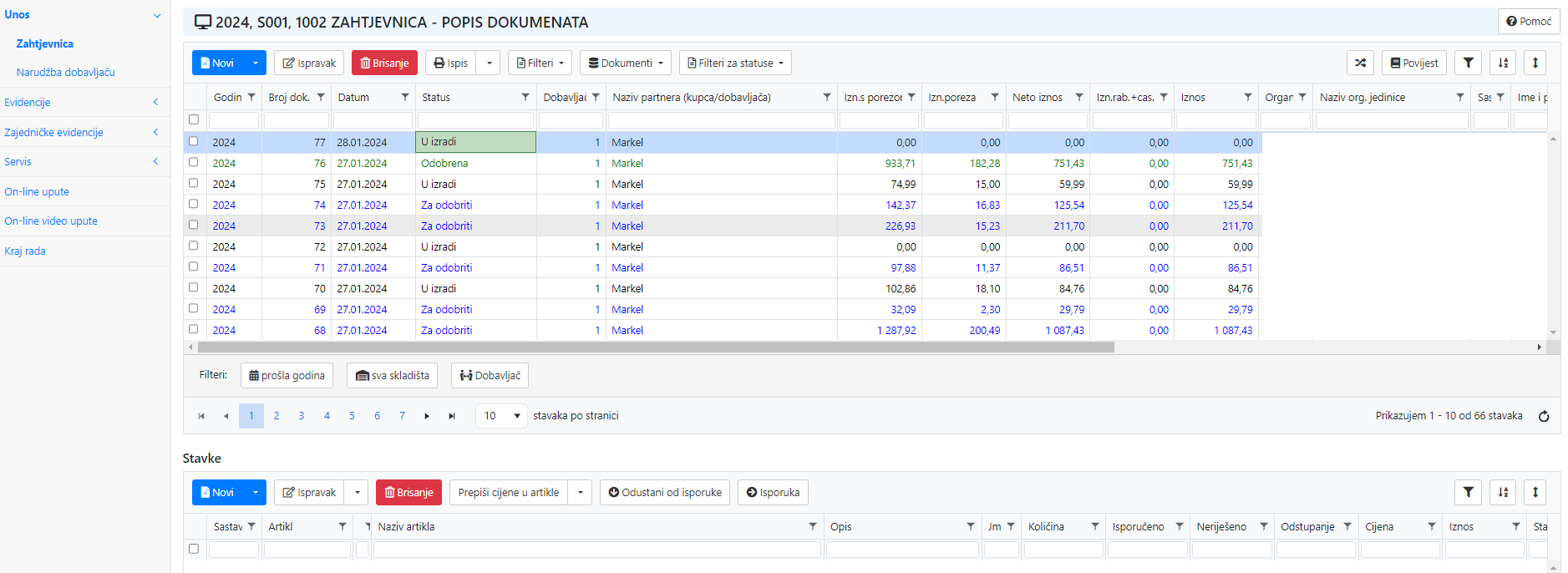Viewport: 1568px width, 573px height.
Task: Check the box for document 73
Action: click(x=194, y=225)
